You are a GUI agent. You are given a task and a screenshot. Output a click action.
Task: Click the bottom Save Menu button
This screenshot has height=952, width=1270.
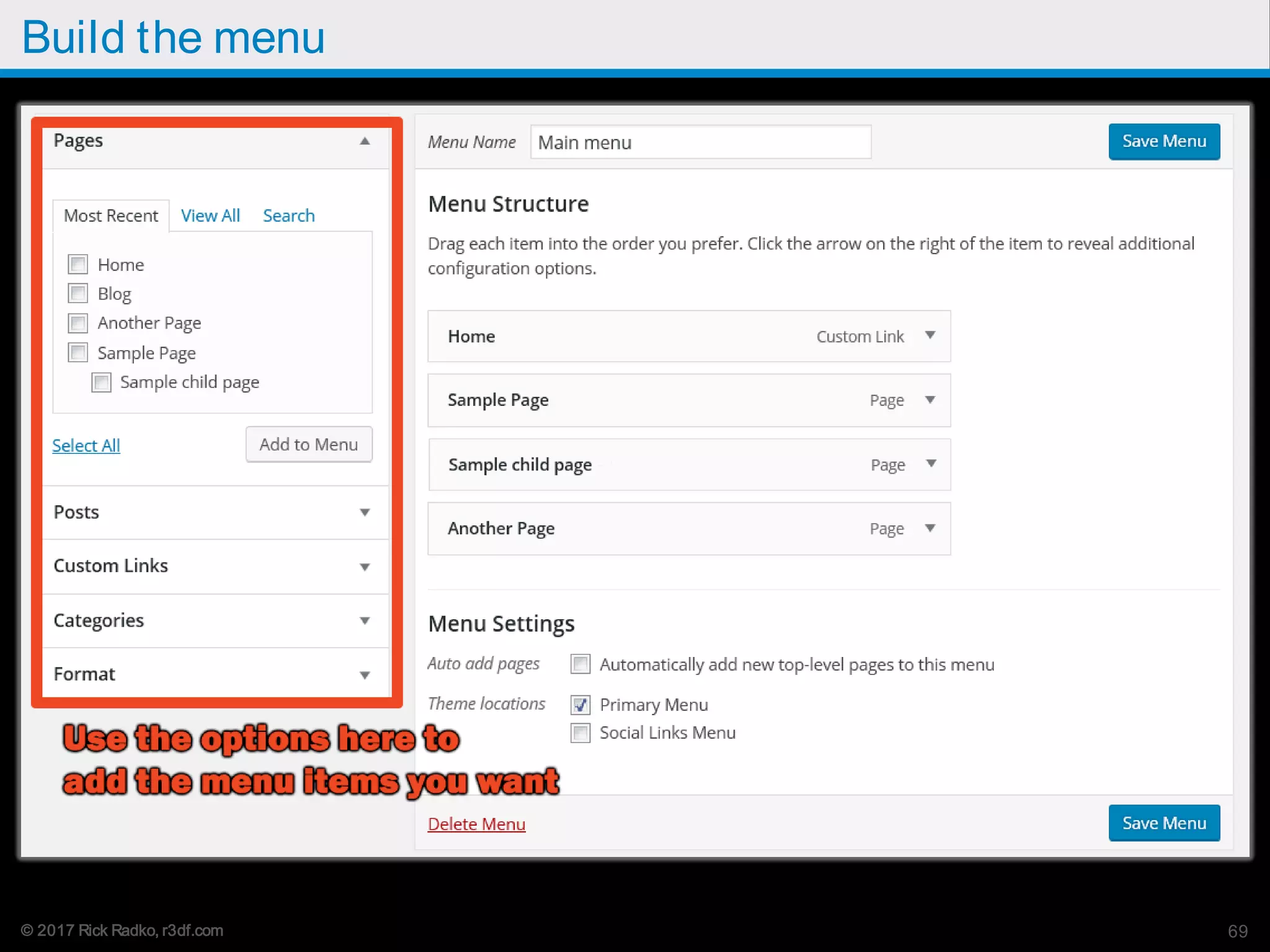(x=1164, y=823)
